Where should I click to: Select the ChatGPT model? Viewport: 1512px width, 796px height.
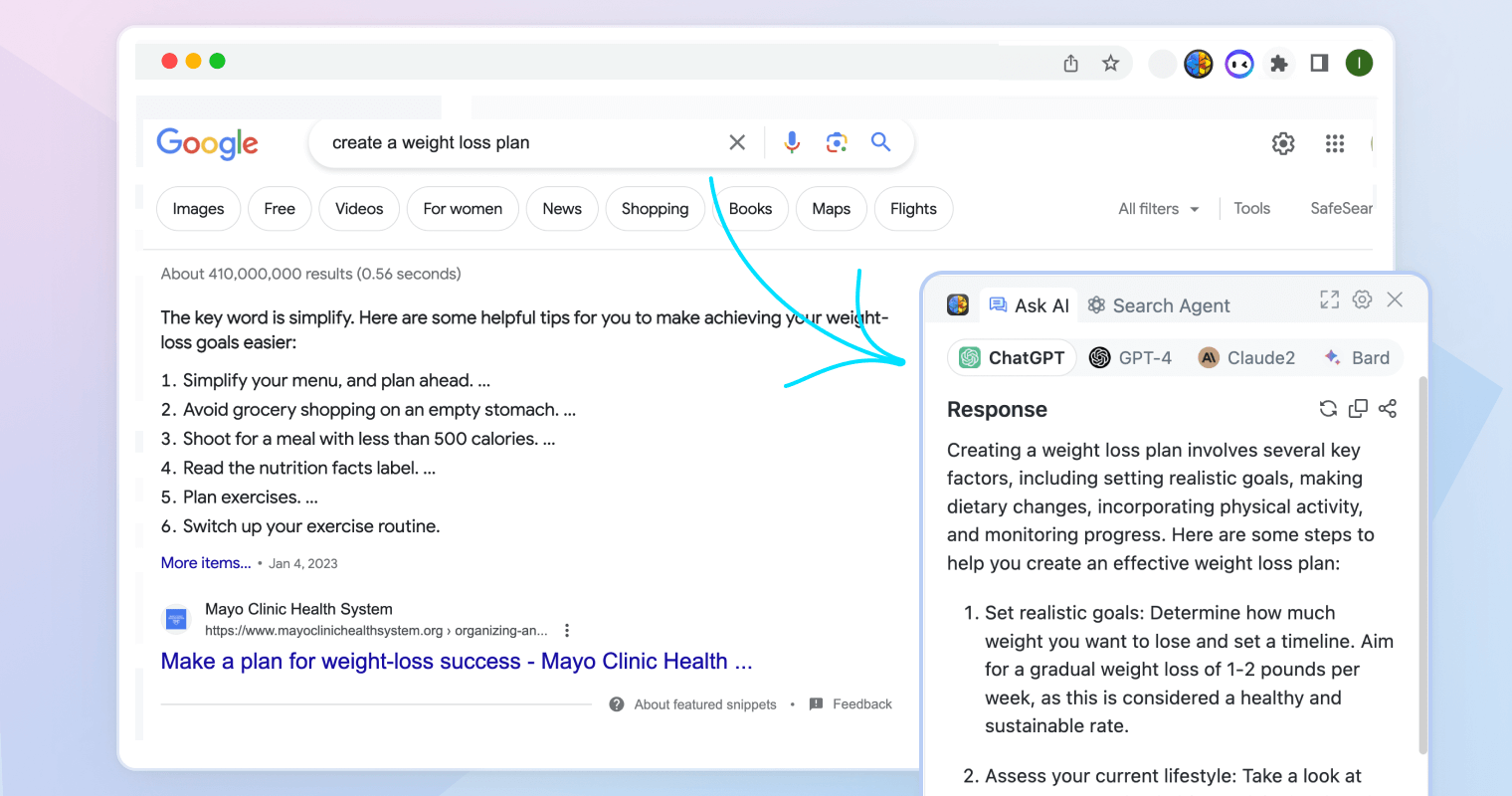[1012, 357]
